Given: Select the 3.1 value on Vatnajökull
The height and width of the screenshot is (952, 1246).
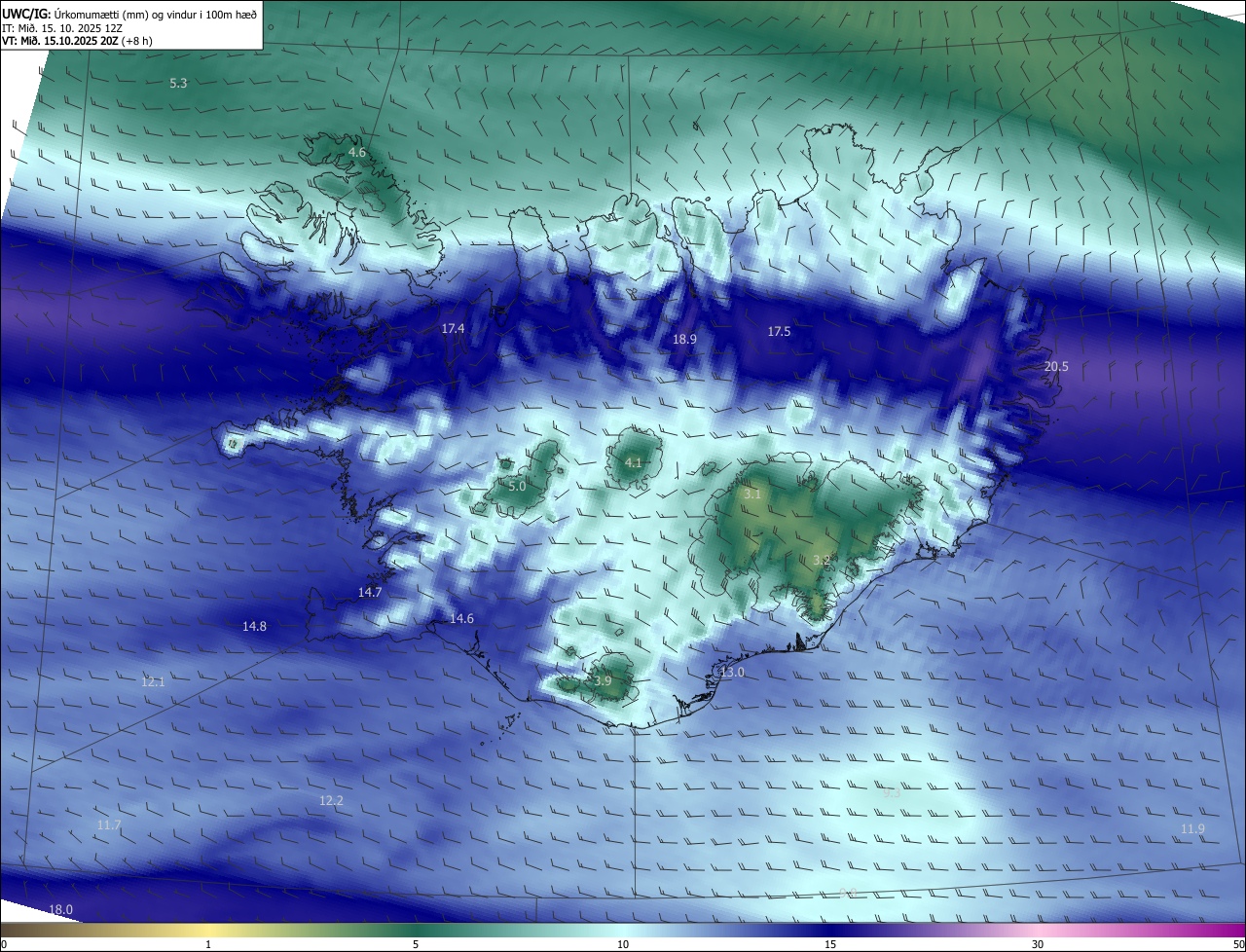Looking at the screenshot, I should (752, 494).
